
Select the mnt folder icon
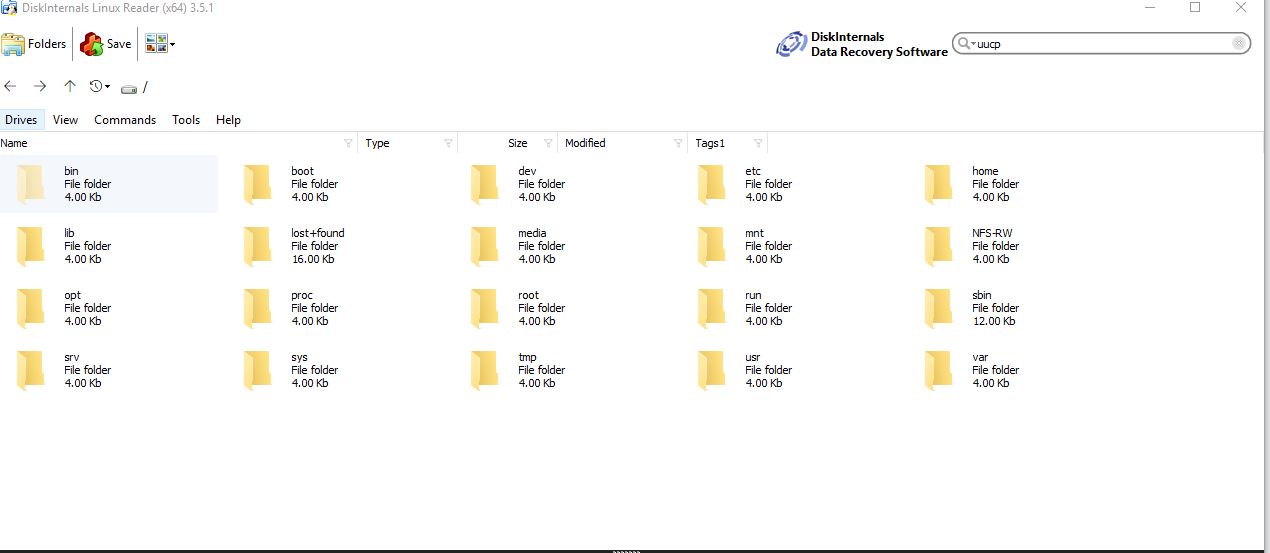(x=711, y=246)
